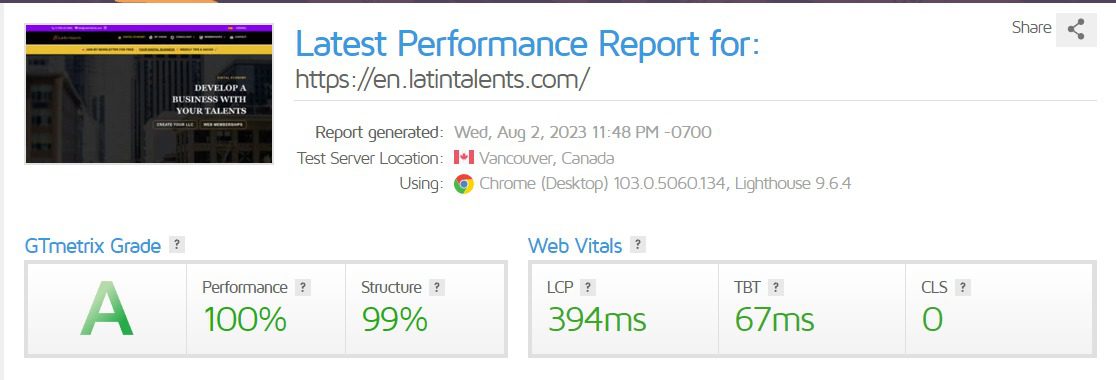Click the LCP question mark icon
This screenshot has height=380, width=1116.
[x=587, y=287]
